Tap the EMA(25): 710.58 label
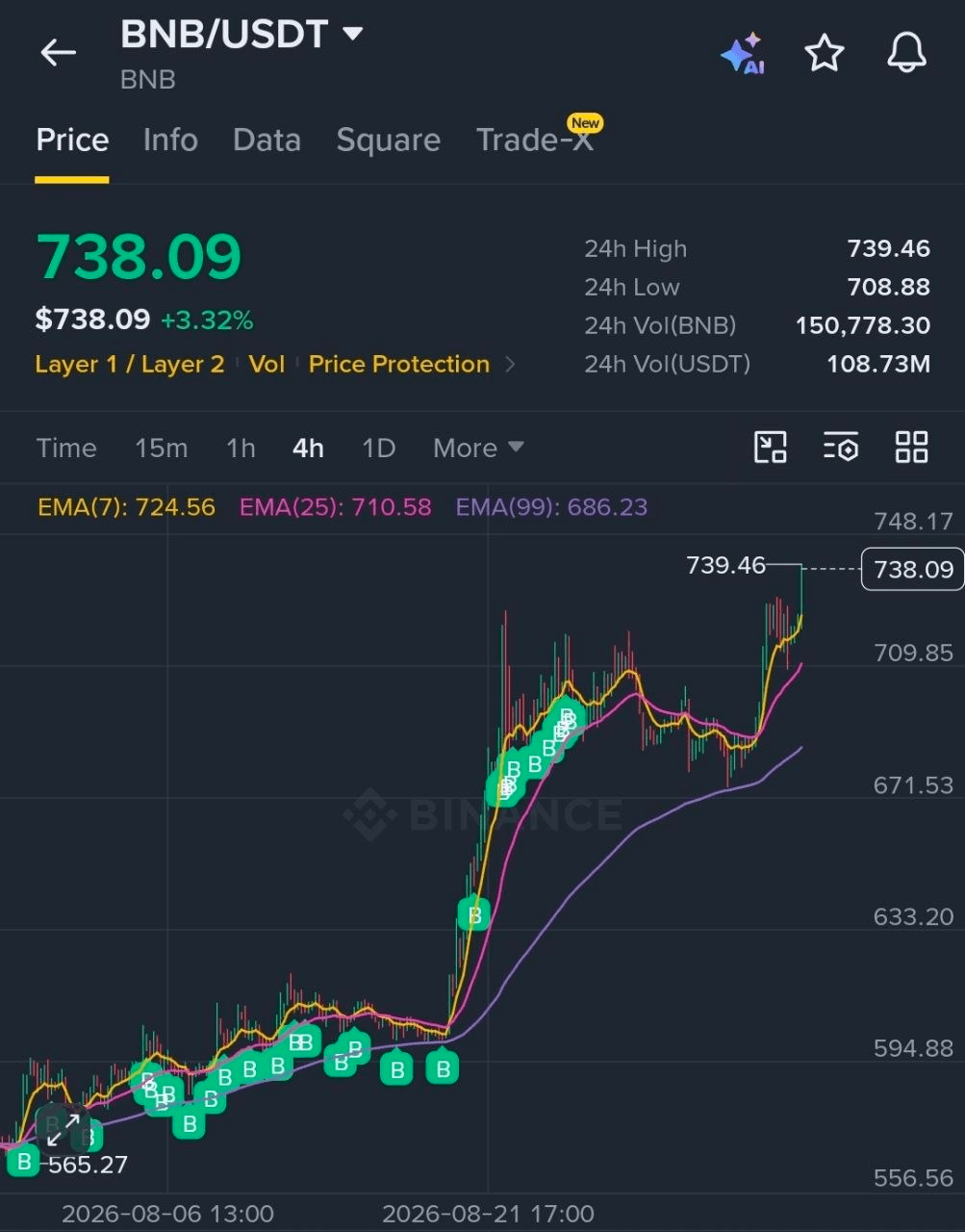 [335, 507]
